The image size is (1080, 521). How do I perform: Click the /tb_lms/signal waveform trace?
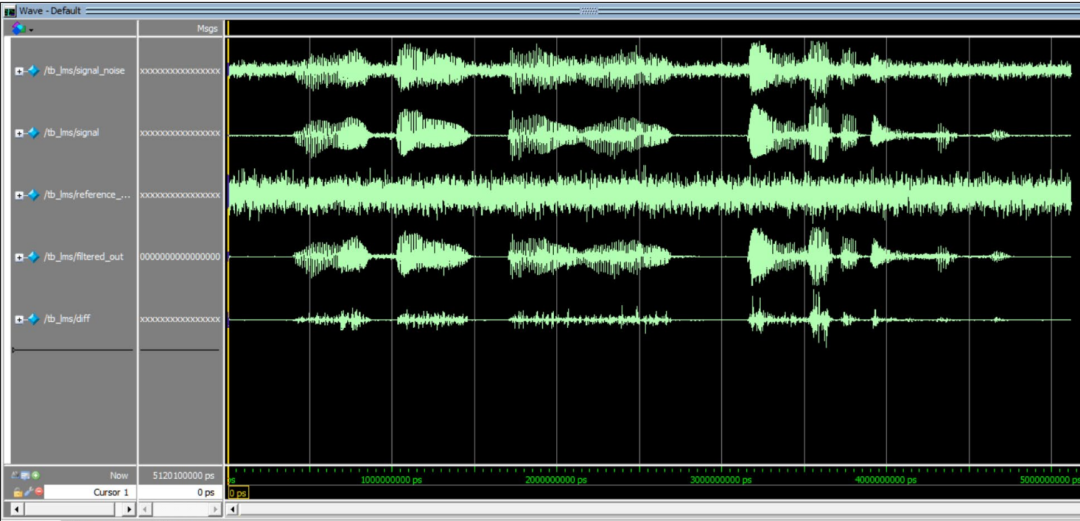click(650, 133)
